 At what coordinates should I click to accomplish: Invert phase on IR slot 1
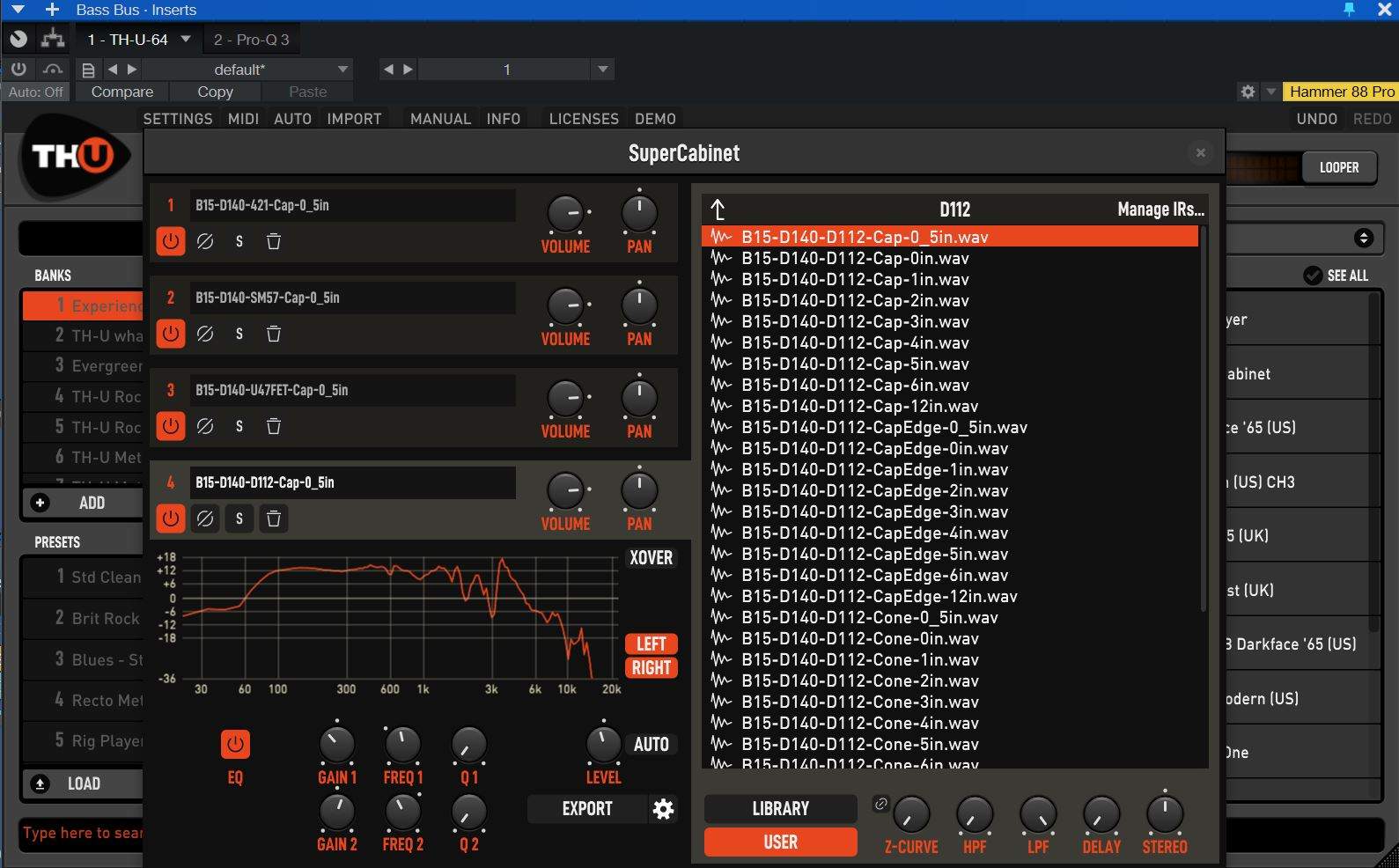click(205, 241)
